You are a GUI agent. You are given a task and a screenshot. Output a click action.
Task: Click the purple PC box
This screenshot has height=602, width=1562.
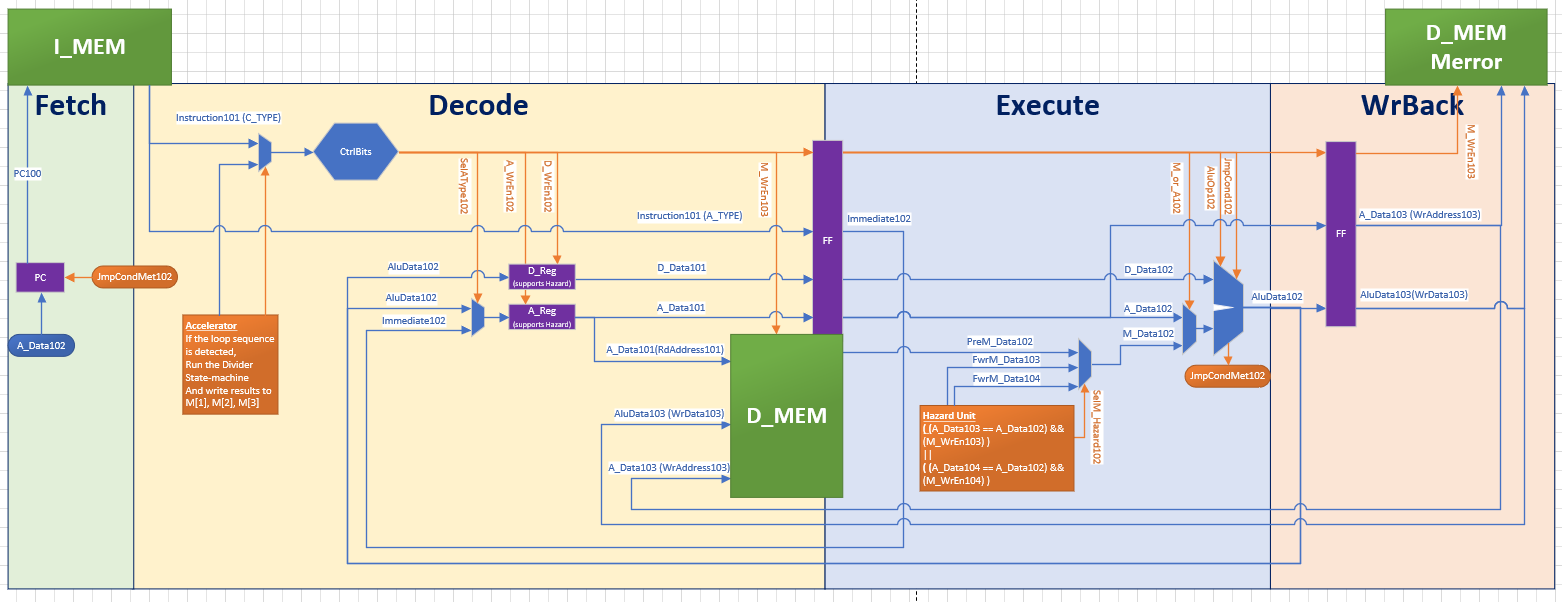click(x=40, y=277)
